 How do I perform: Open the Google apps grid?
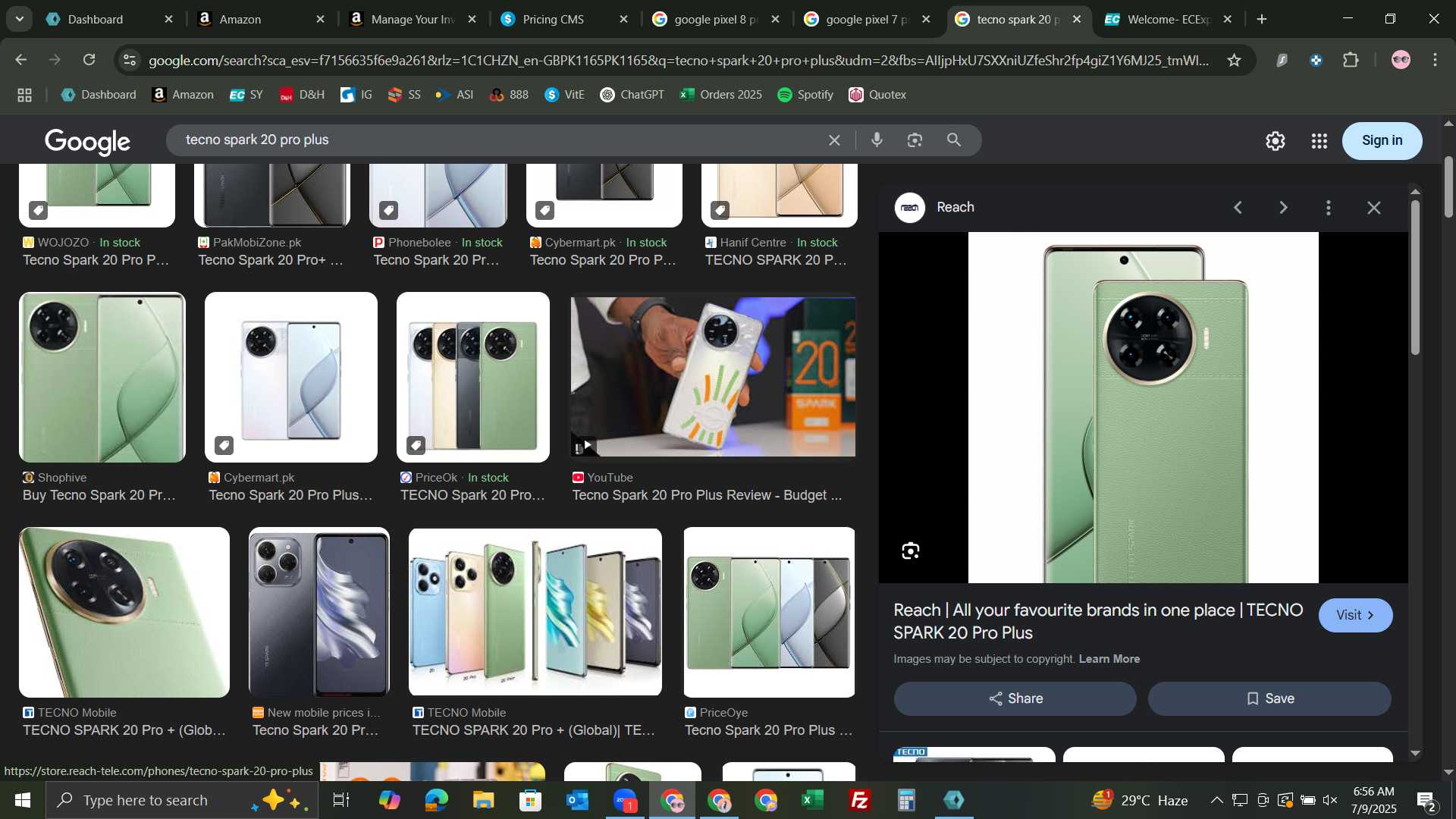tap(1319, 141)
